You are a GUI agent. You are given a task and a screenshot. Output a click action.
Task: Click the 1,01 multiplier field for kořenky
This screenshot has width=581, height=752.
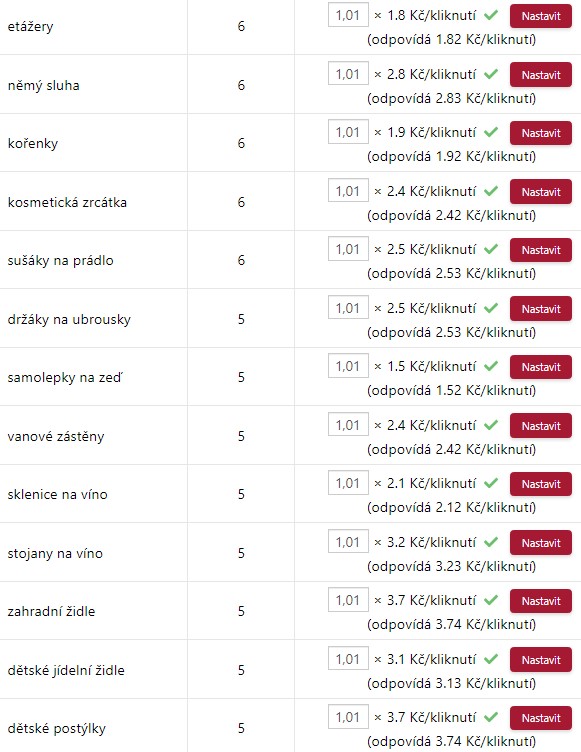(x=348, y=131)
